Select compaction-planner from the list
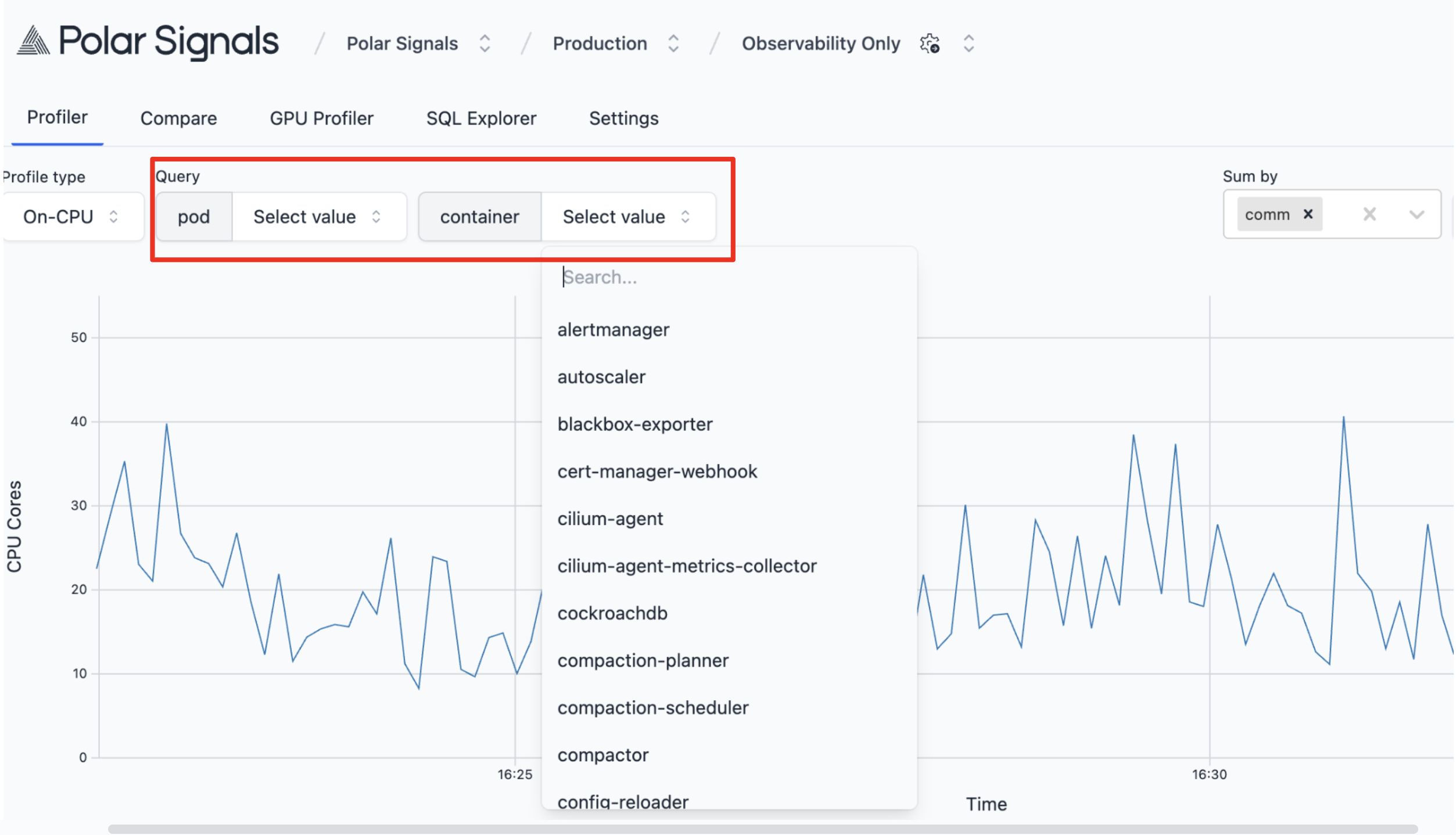 tap(729, 660)
